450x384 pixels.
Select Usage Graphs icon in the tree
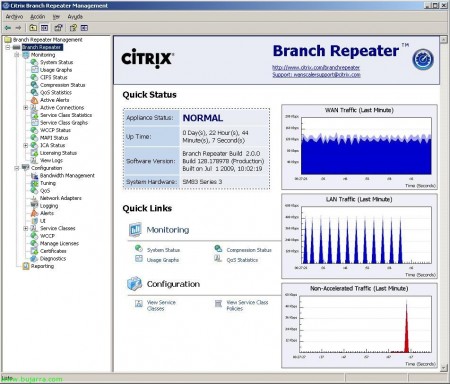pyautogui.click(x=34, y=70)
